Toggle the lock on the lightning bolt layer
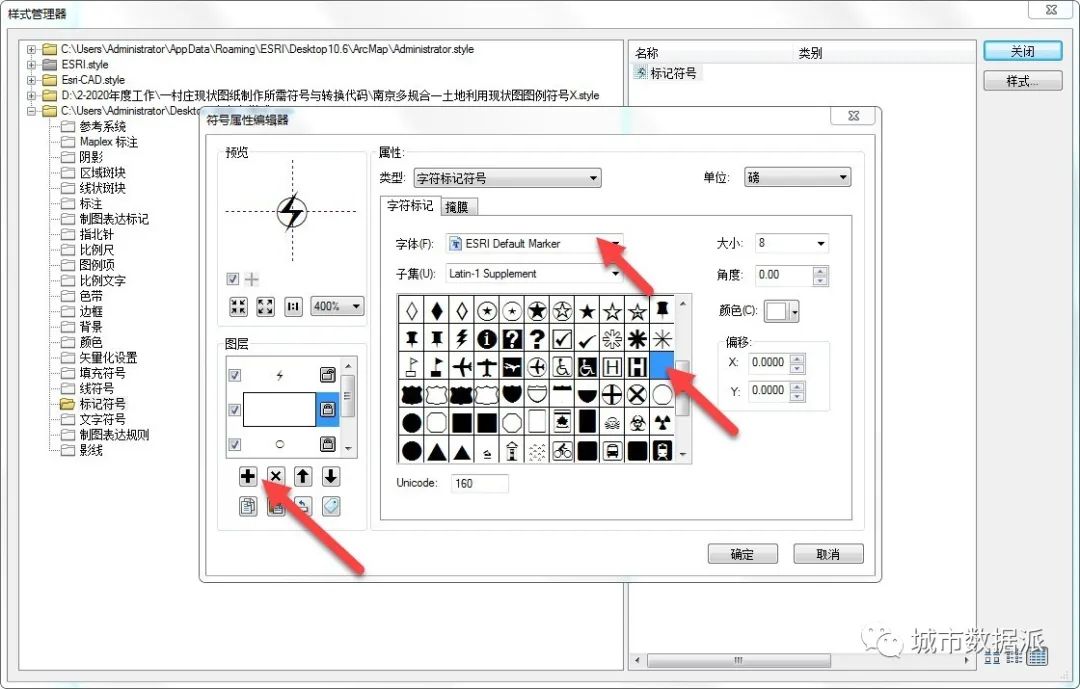This screenshot has height=689, width=1080. [x=328, y=375]
